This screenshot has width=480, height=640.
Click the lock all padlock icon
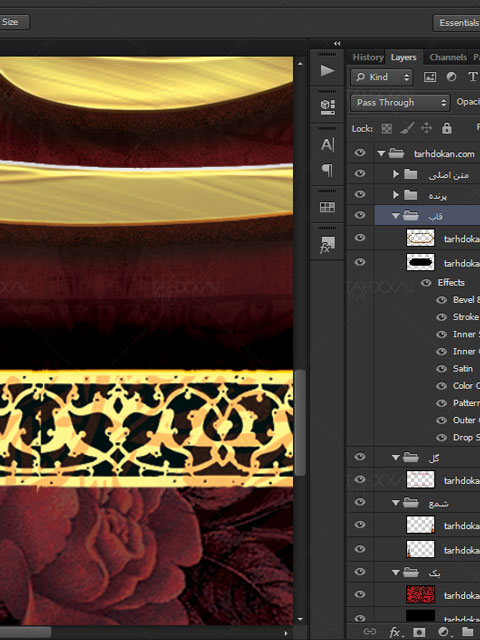tap(447, 128)
